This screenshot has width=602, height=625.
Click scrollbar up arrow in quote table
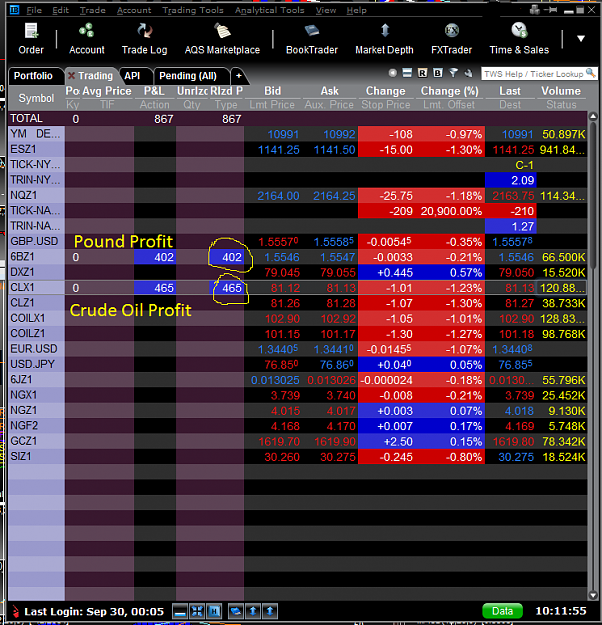(593, 117)
